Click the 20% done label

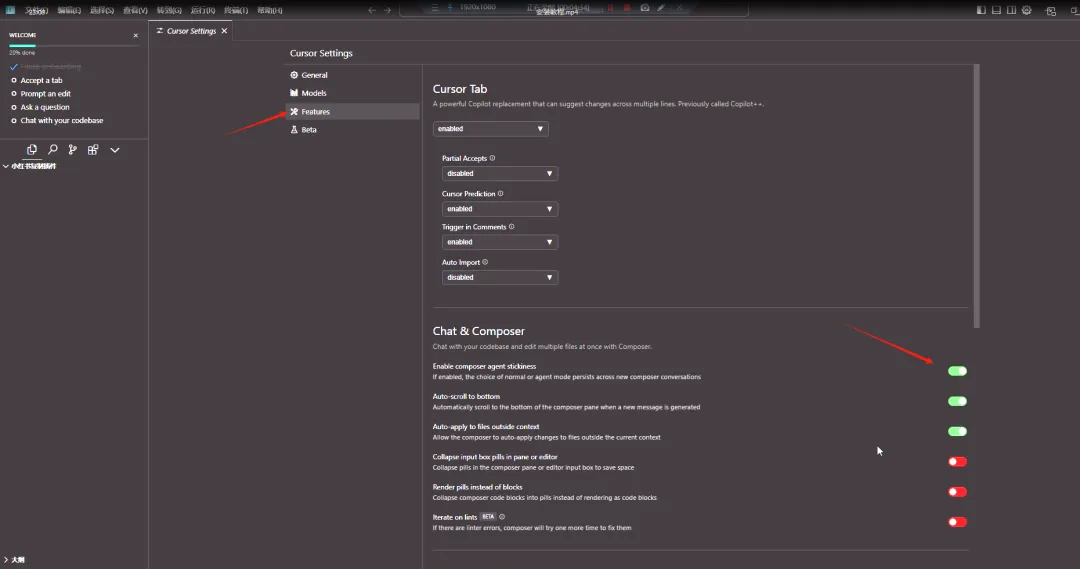point(22,53)
